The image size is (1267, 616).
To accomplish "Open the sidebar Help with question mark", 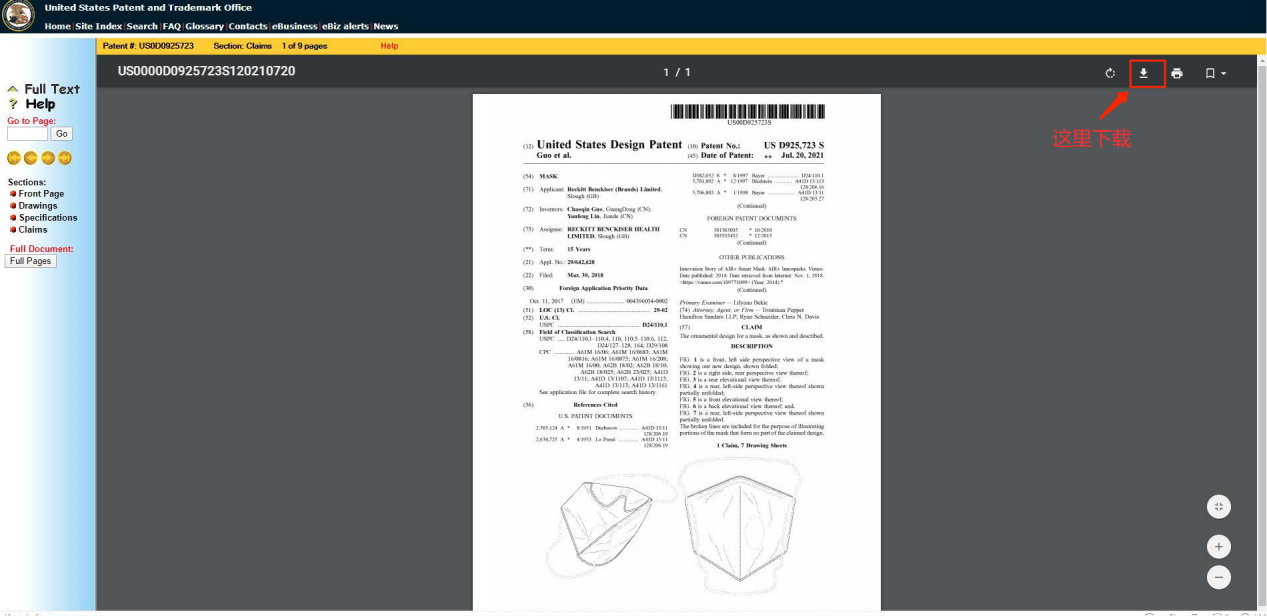I will tap(32, 104).
